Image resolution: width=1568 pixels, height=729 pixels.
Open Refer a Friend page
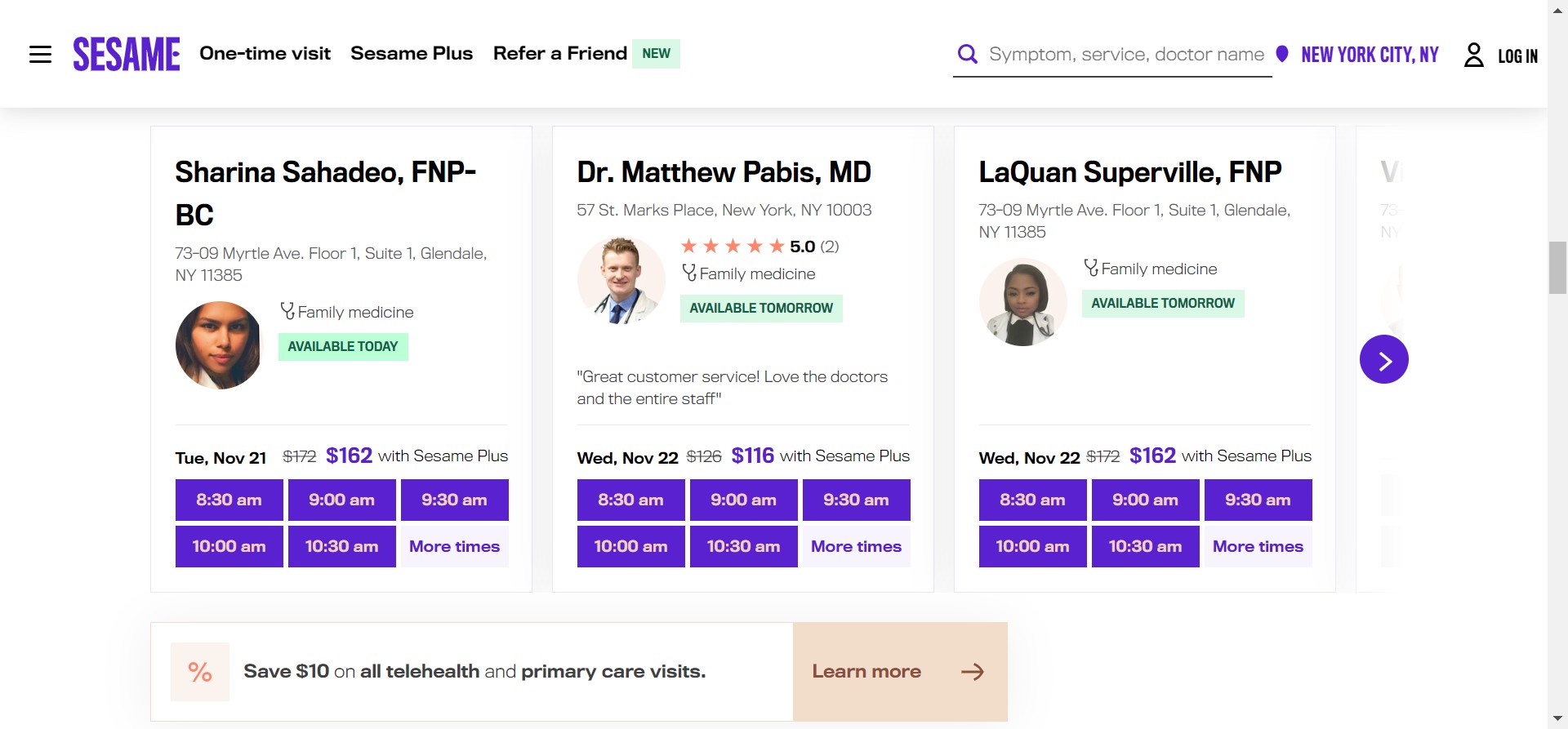pos(560,54)
